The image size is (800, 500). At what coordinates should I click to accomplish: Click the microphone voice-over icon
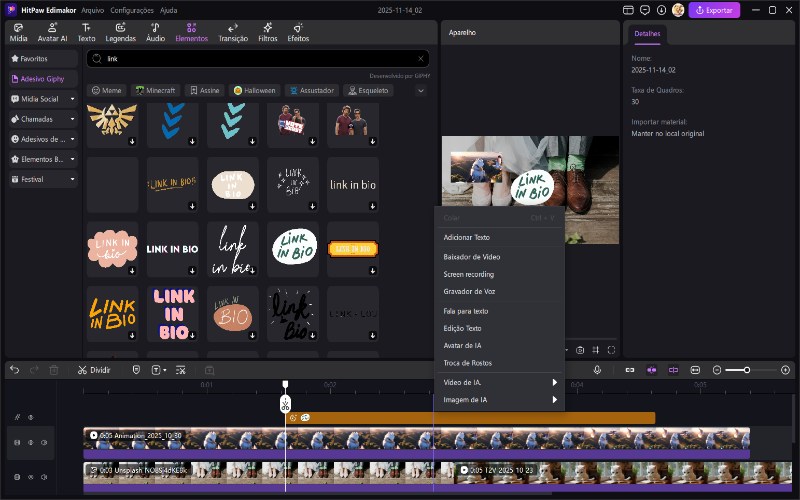(x=597, y=370)
